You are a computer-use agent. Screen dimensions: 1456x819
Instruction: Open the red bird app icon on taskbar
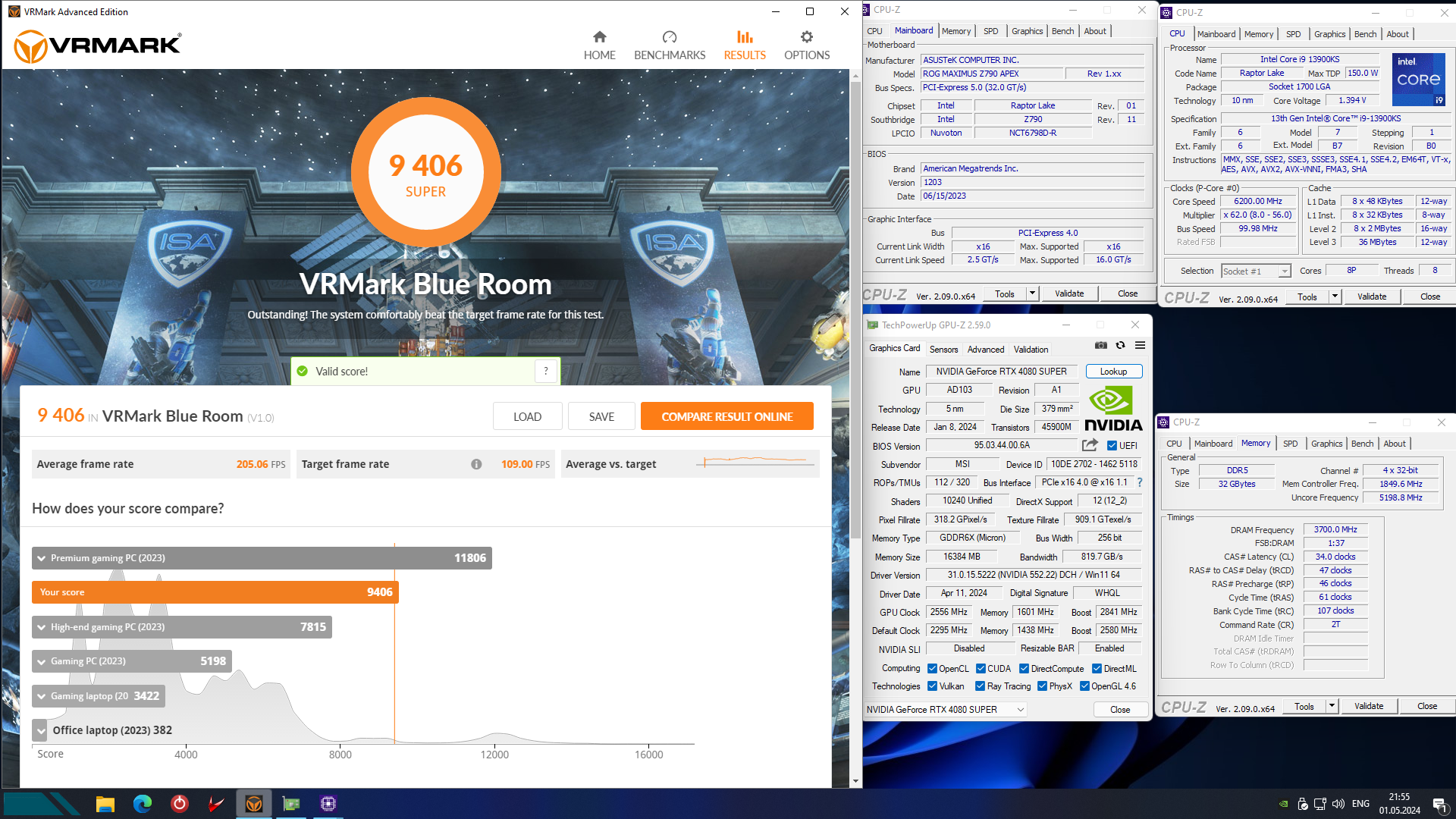(x=216, y=804)
